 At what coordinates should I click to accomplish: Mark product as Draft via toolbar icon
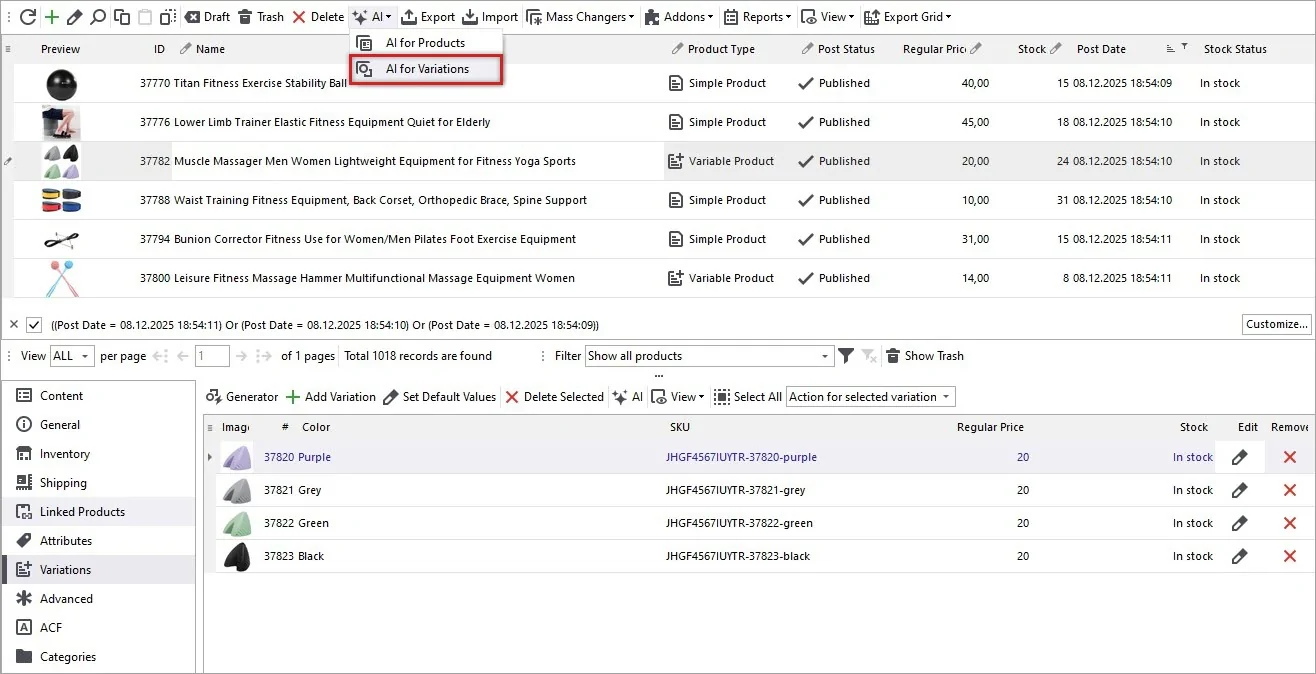tap(206, 16)
